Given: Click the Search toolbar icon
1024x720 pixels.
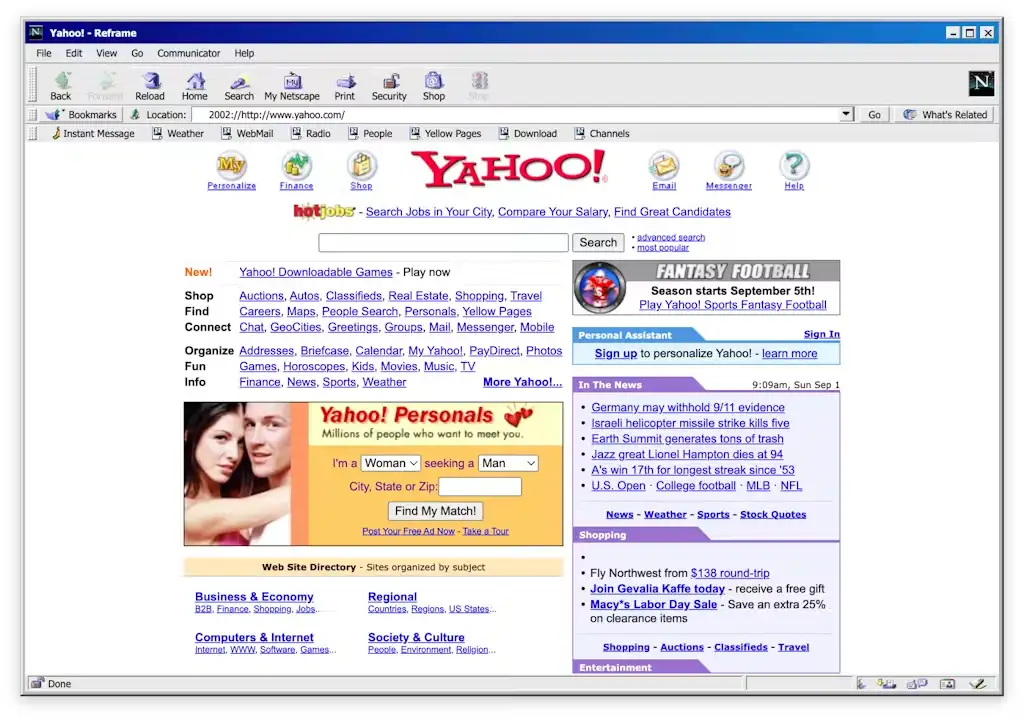Looking at the screenshot, I should tap(239, 86).
